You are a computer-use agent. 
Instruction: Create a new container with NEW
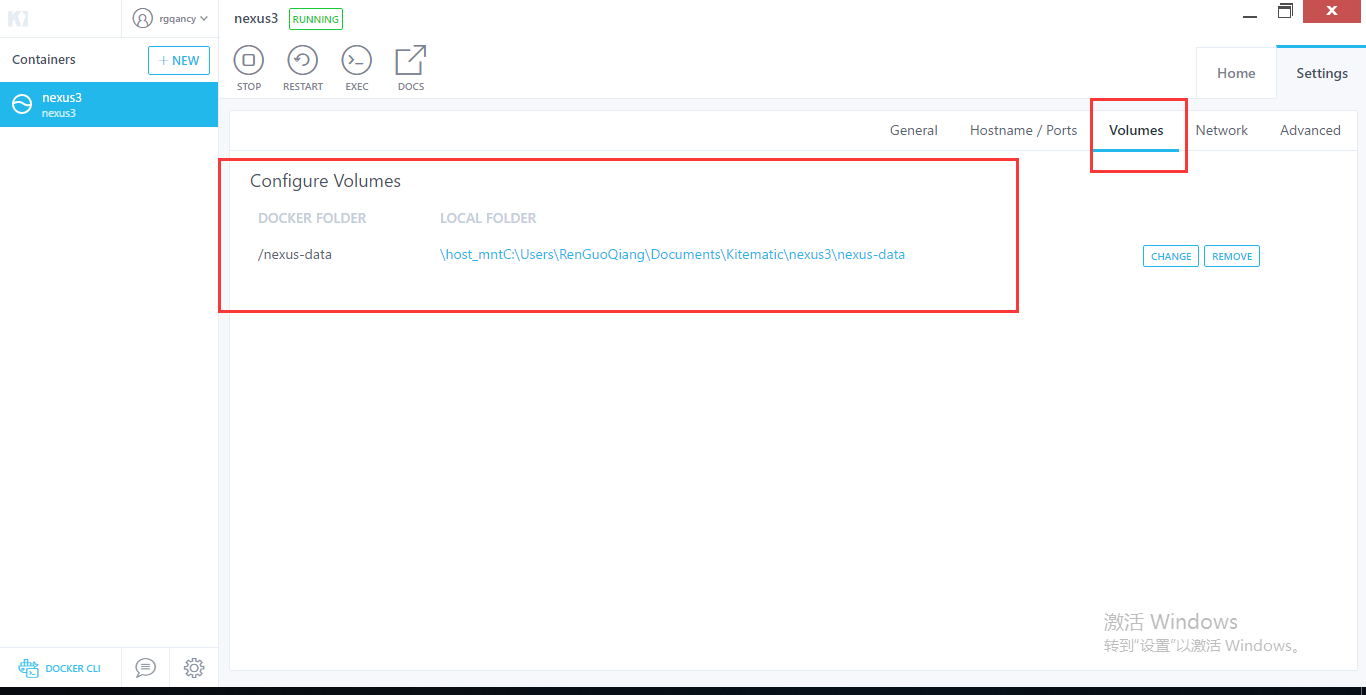click(179, 60)
